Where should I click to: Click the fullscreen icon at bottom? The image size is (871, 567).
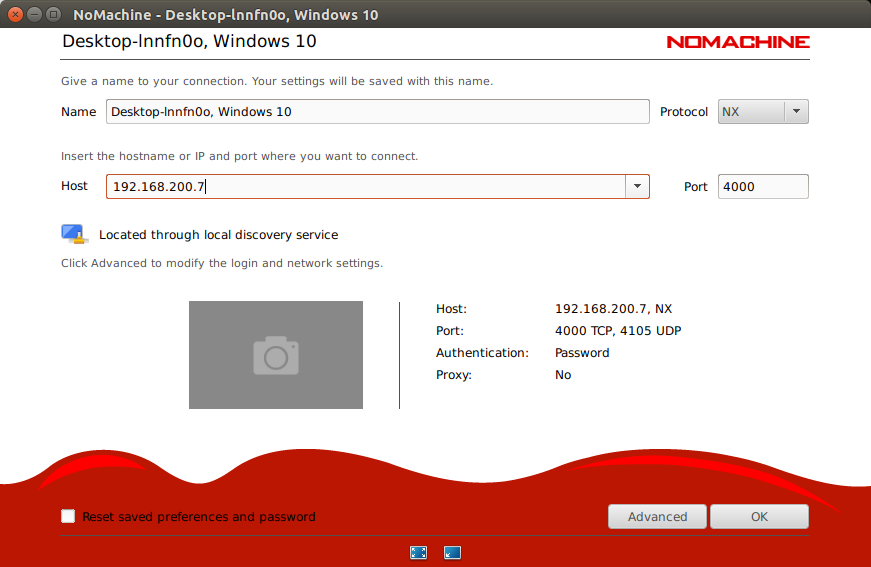418,553
